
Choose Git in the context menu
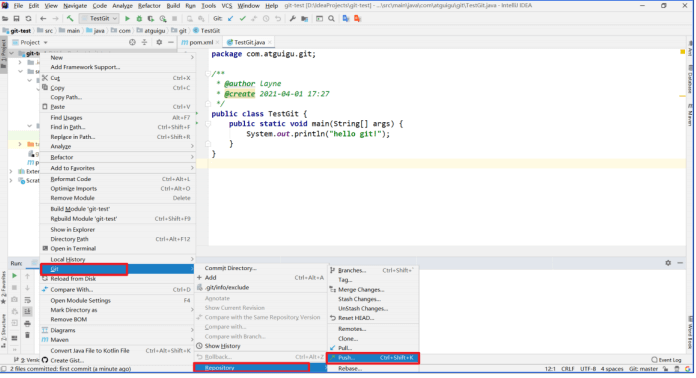click(118, 269)
